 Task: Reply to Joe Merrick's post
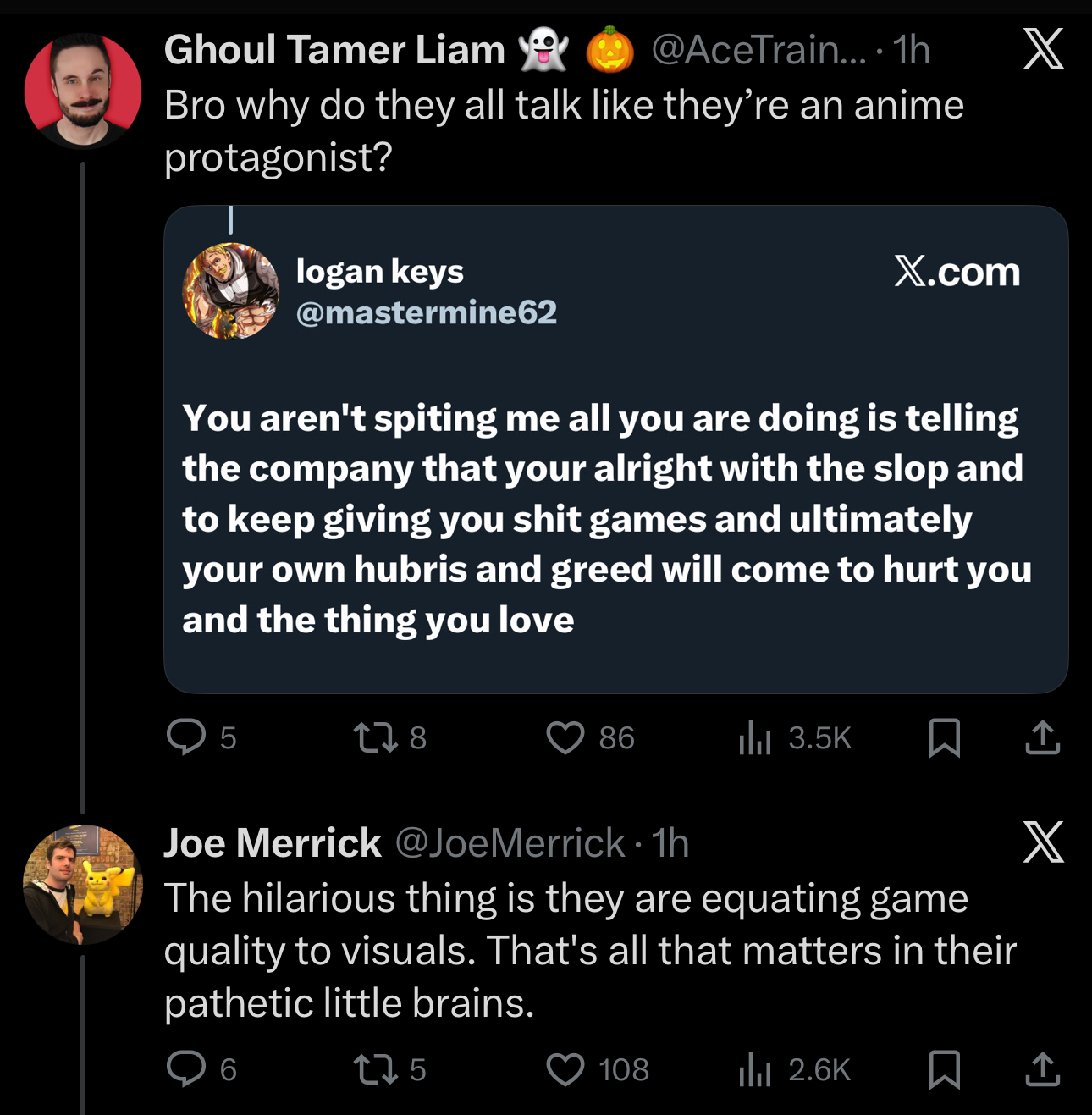[x=186, y=1068]
